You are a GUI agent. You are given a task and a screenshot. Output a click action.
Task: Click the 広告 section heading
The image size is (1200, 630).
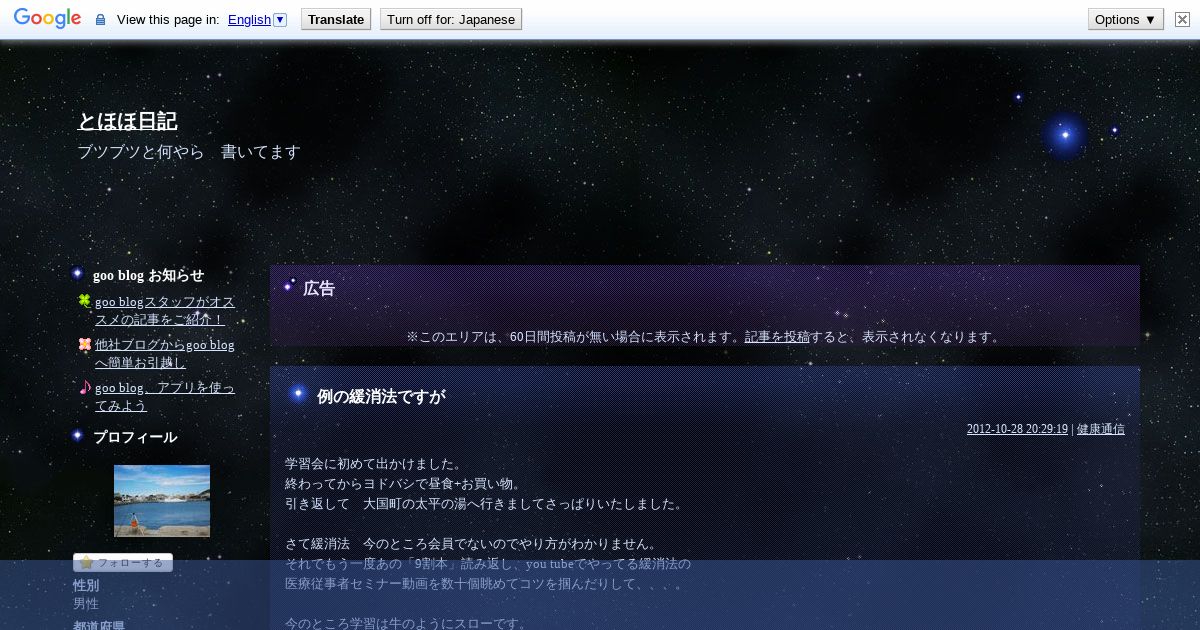(319, 289)
